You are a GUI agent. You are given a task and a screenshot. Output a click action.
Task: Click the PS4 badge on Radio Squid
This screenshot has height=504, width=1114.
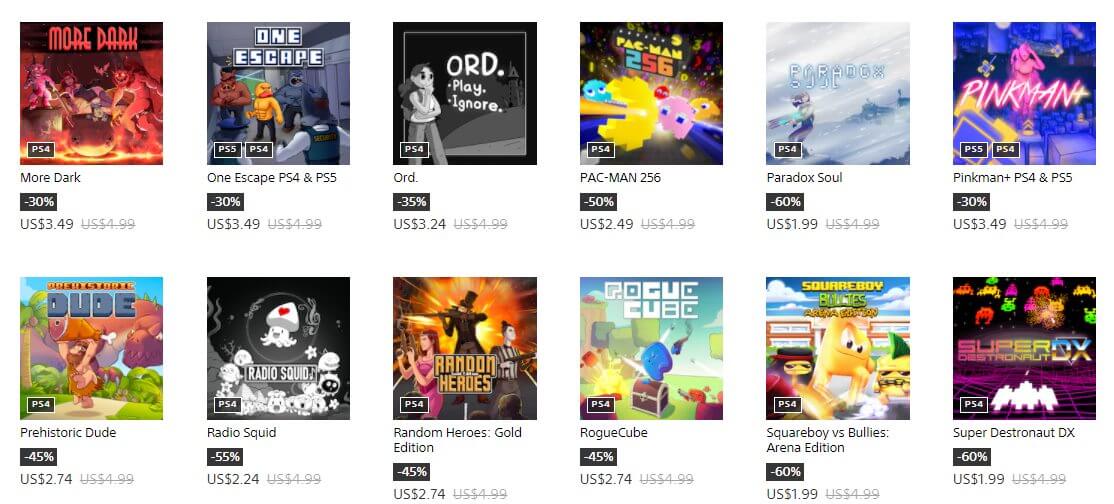(228, 404)
